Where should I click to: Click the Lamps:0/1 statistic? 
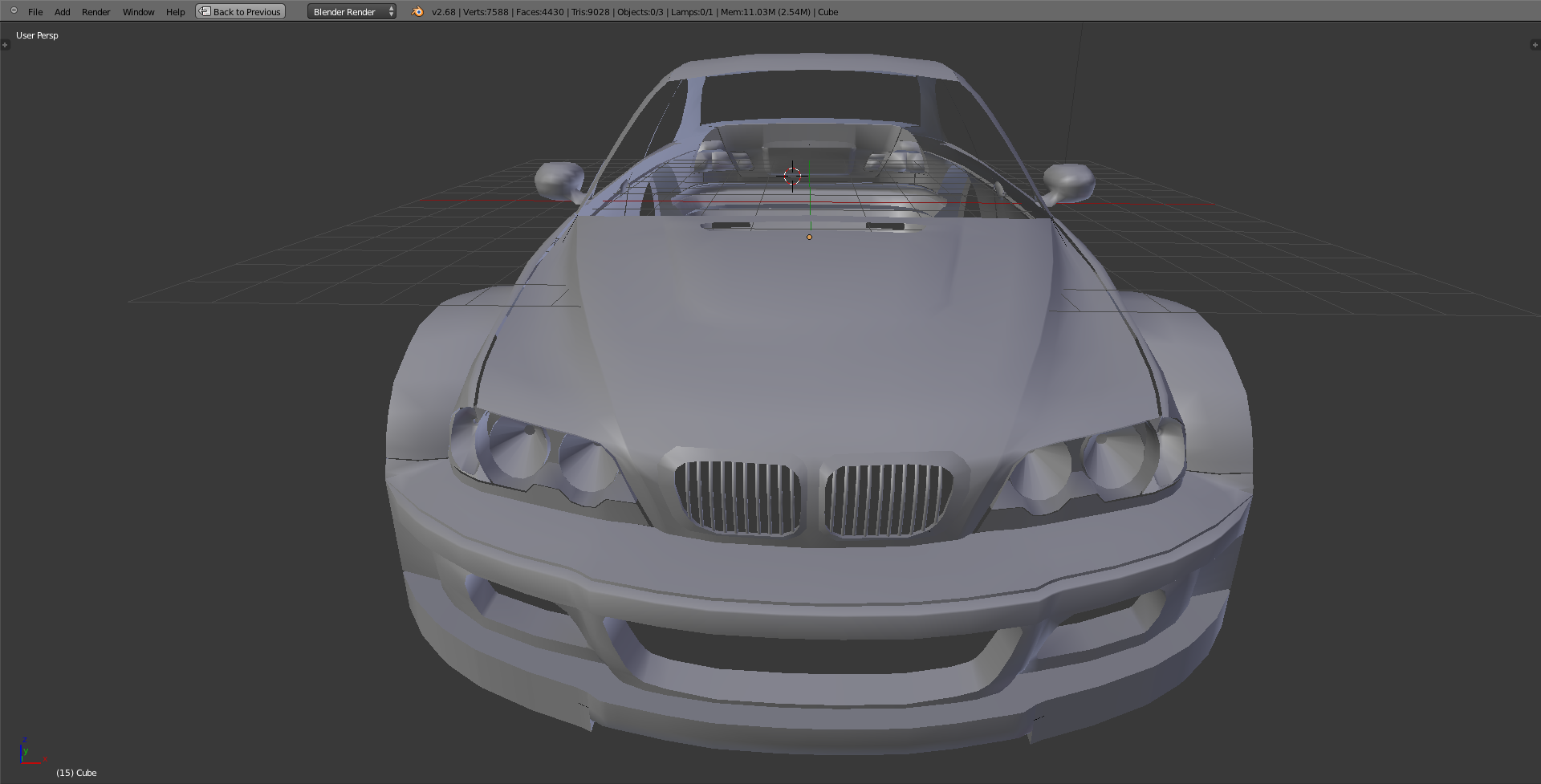[x=692, y=12]
